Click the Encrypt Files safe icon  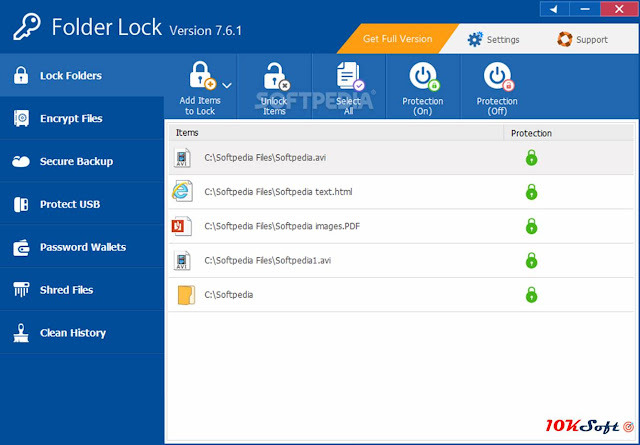pyautogui.click(x=21, y=118)
